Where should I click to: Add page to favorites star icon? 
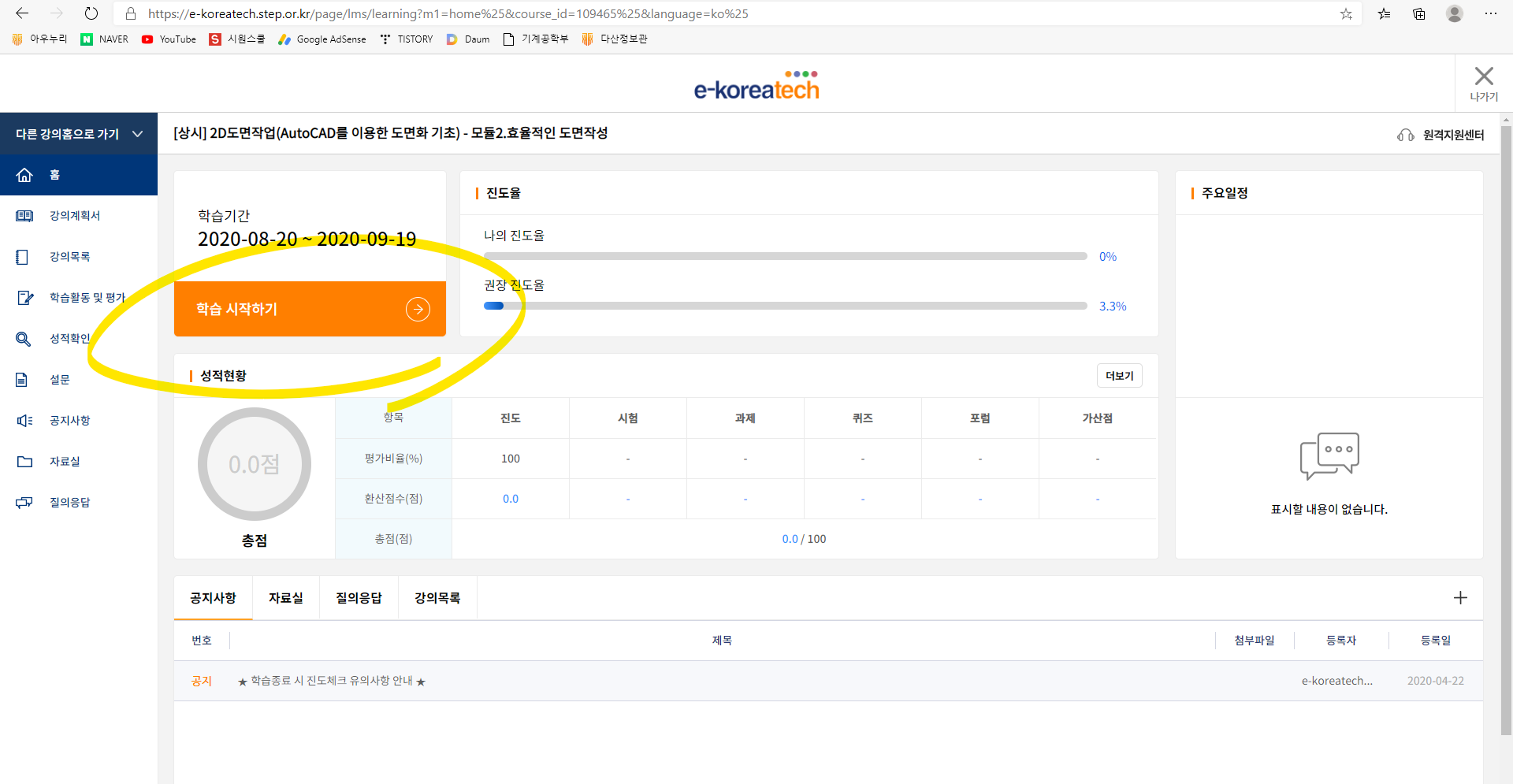click(1346, 13)
